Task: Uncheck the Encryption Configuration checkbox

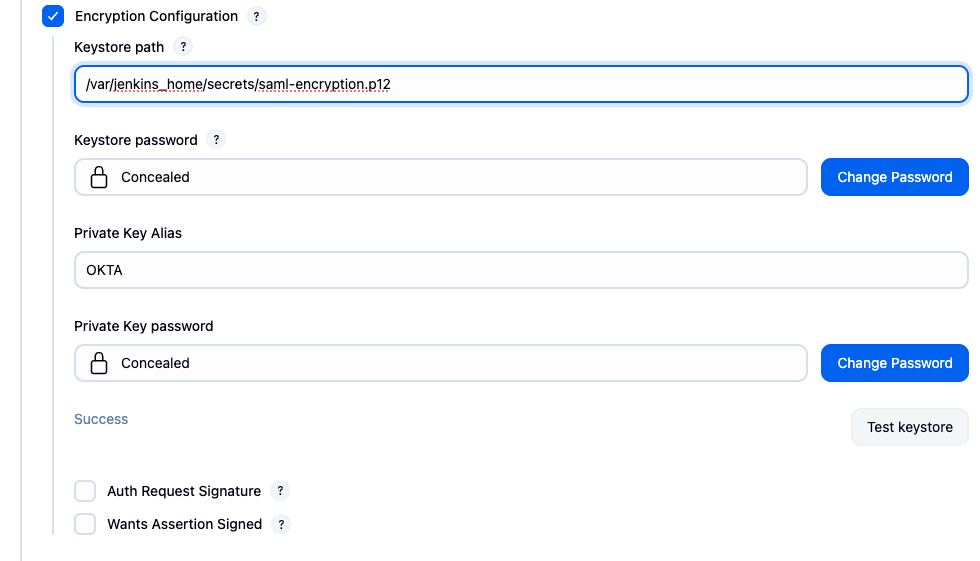Action: 53,16
